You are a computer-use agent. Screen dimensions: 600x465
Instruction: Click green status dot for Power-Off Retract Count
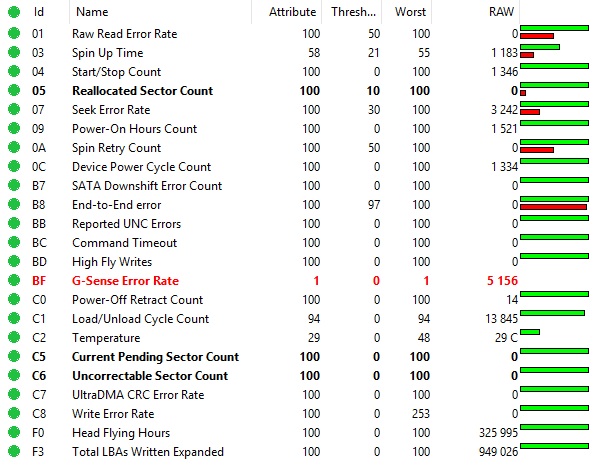[x=14, y=300]
